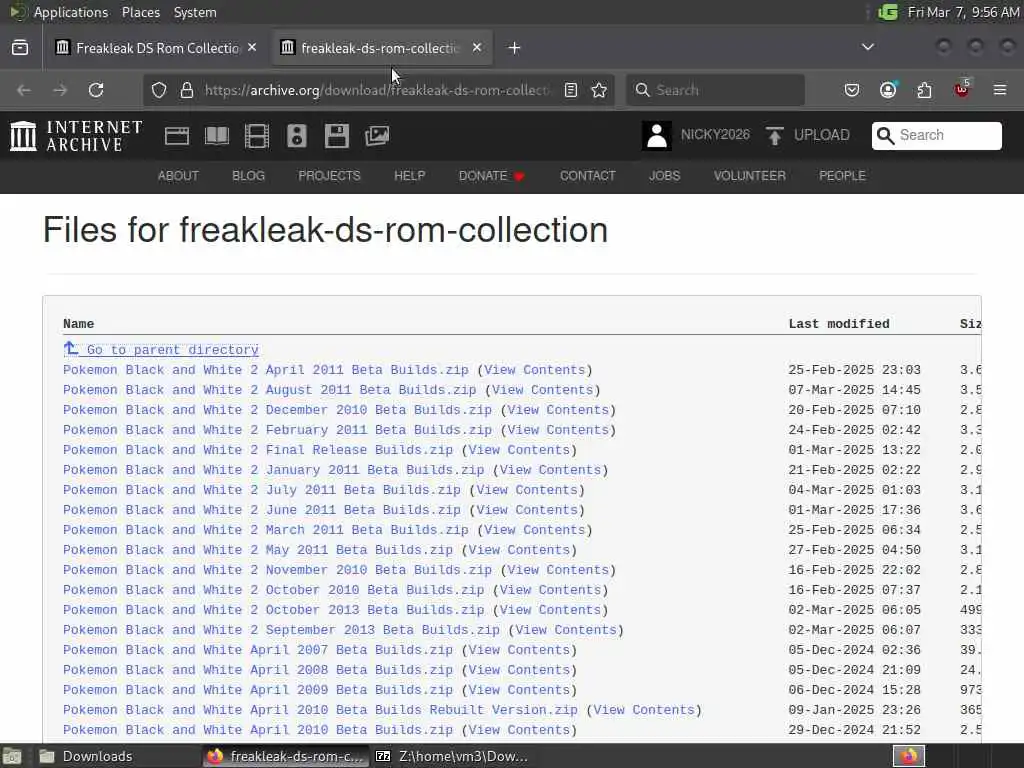
Task: Open the Firefox account icon
Action: 888,89
